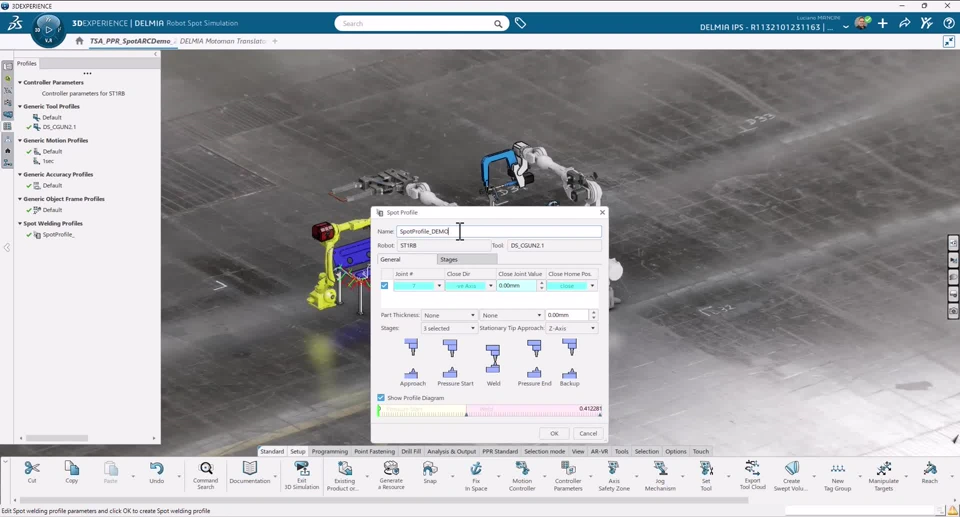This screenshot has width=960, height=517.
Task: Open Stationary Tip Approach Z-Axis dropdown
Action: [x=572, y=328]
